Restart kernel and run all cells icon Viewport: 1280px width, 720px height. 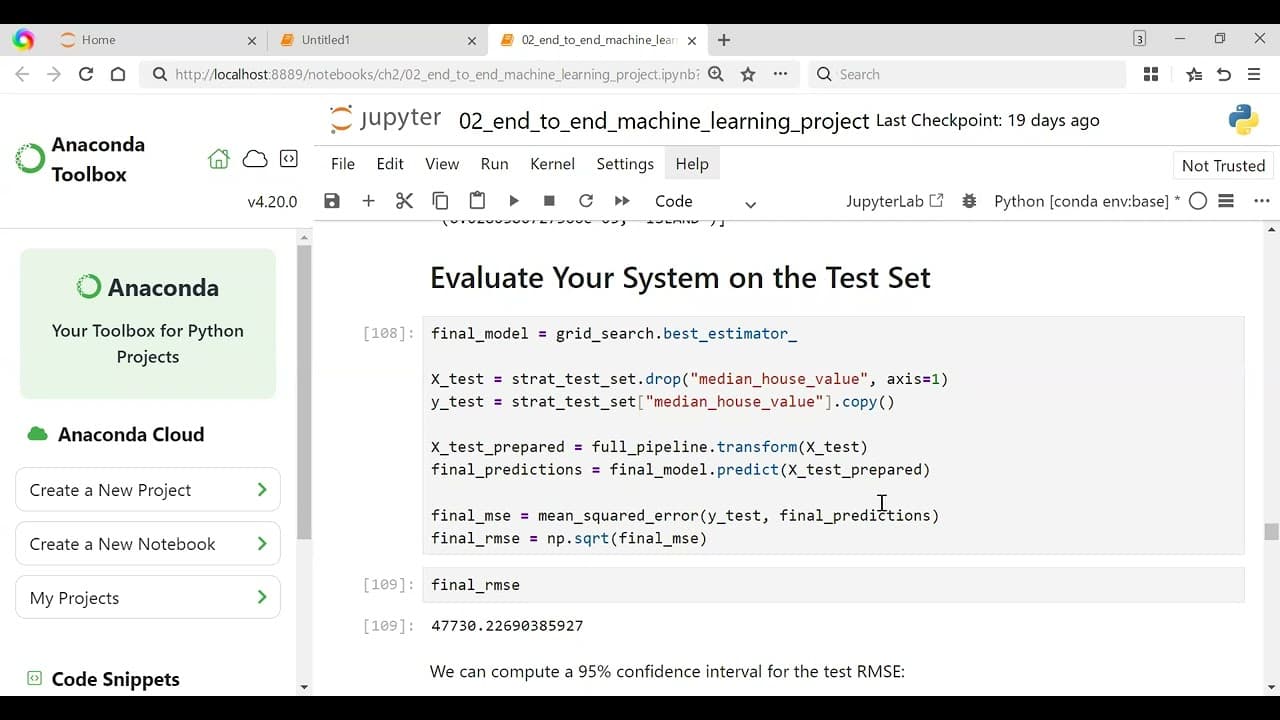coord(622,201)
